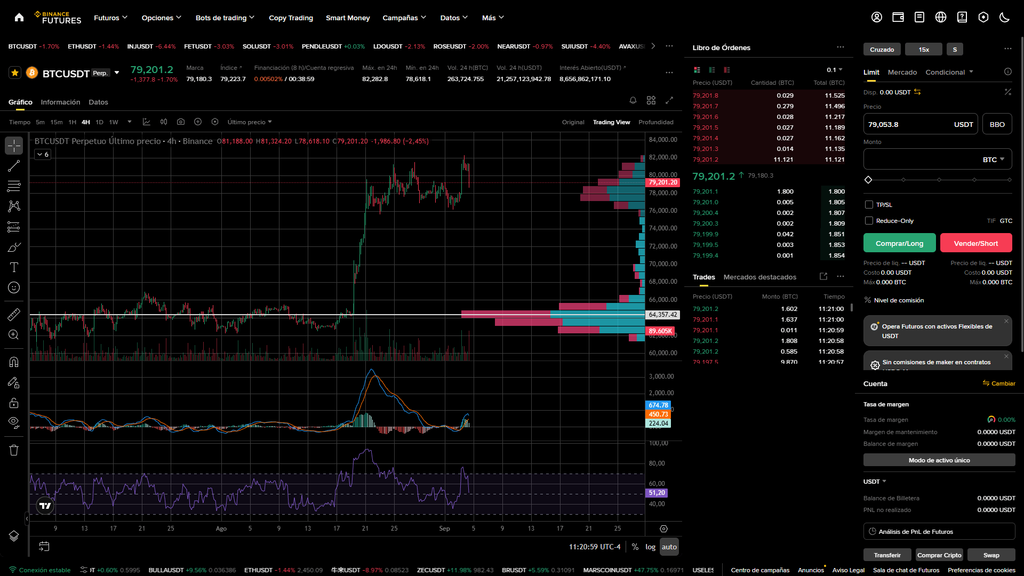This screenshot has height=576, width=1024.
Task: Go to Binance home icon
Action: tap(19, 18)
